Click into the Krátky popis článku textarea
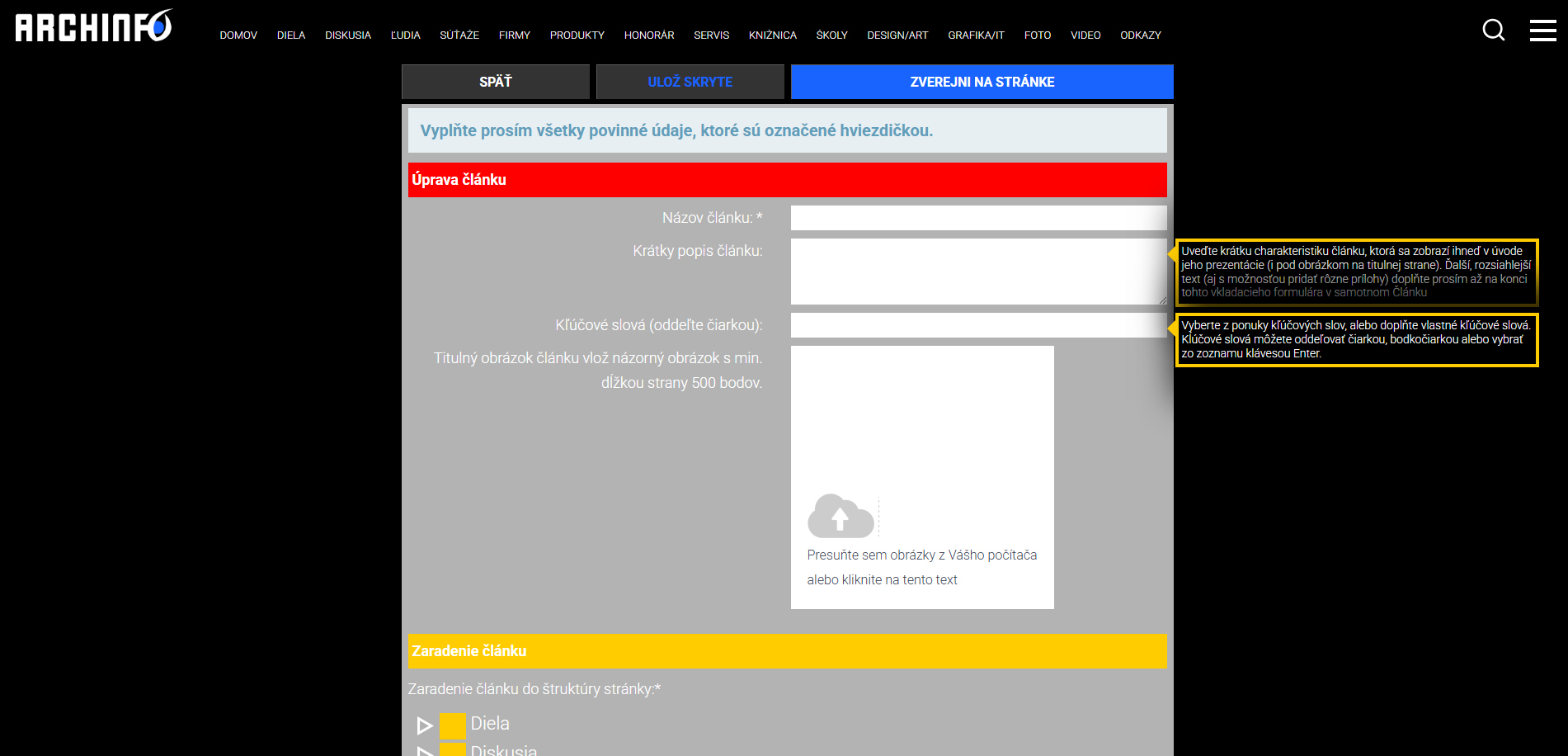The height and width of the screenshot is (756, 1568). click(978, 272)
